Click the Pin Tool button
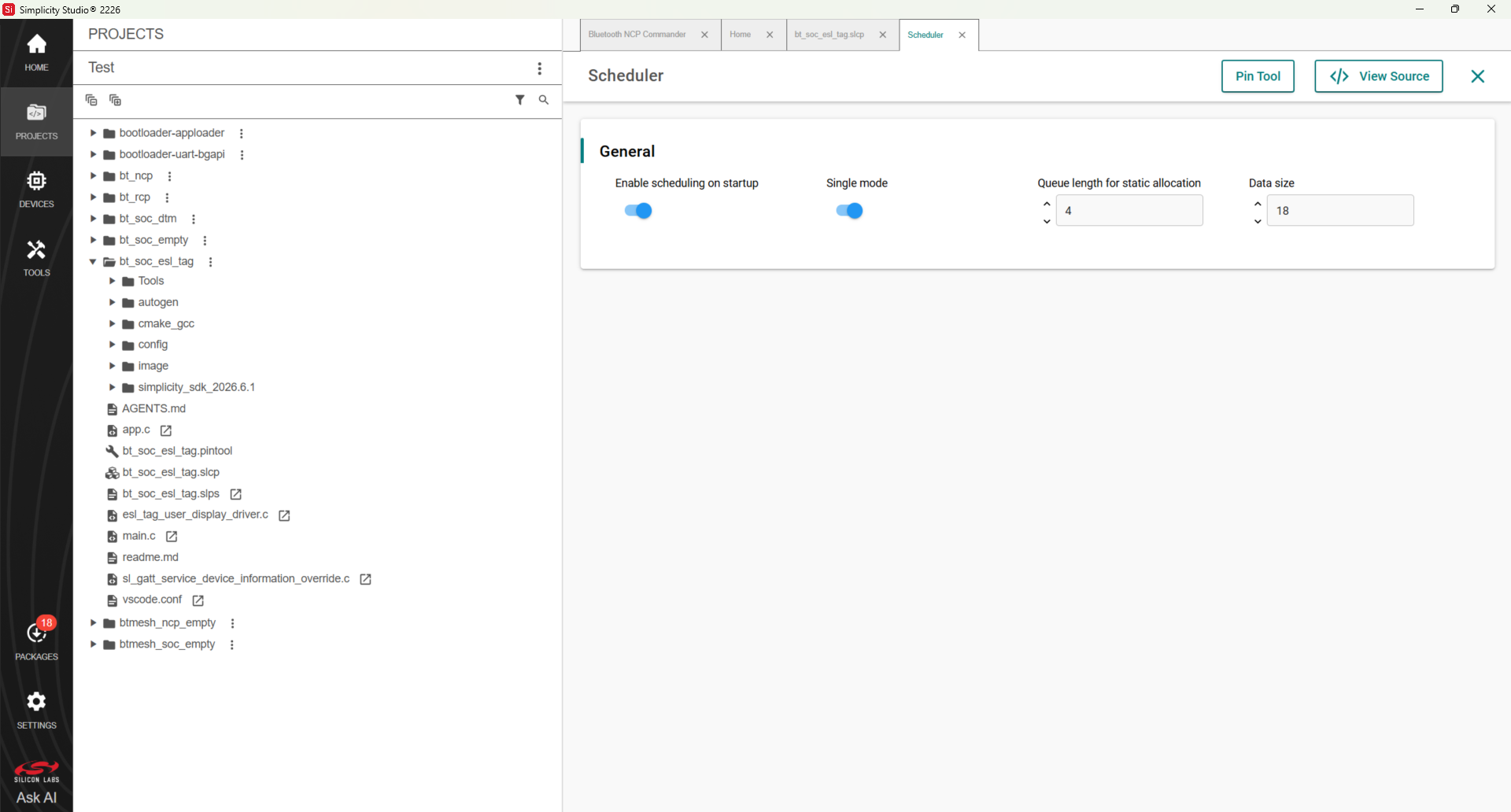 [x=1258, y=76]
